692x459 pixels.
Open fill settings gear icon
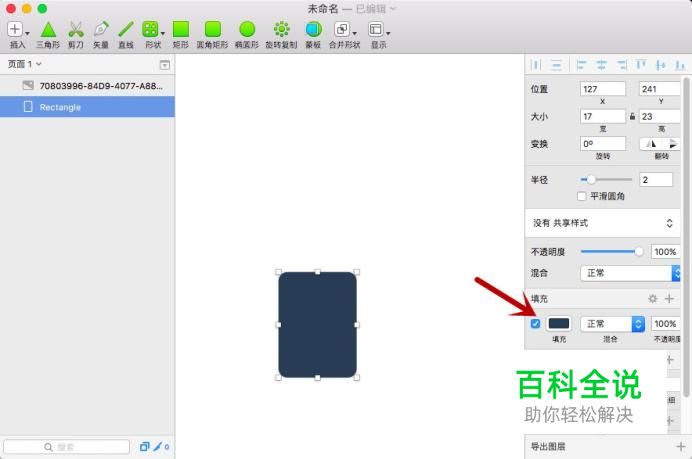(x=653, y=299)
